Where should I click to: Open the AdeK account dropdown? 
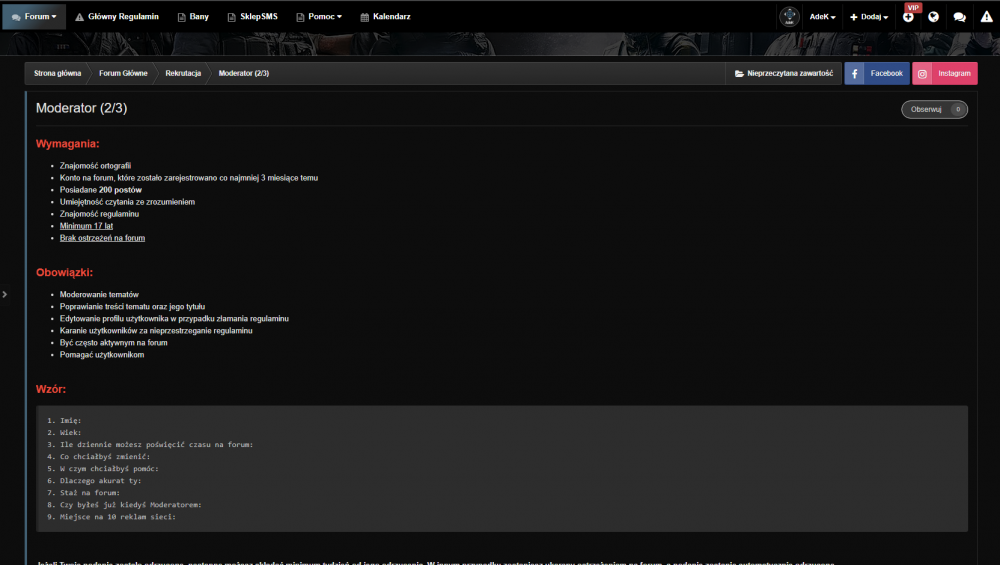click(x=822, y=17)
